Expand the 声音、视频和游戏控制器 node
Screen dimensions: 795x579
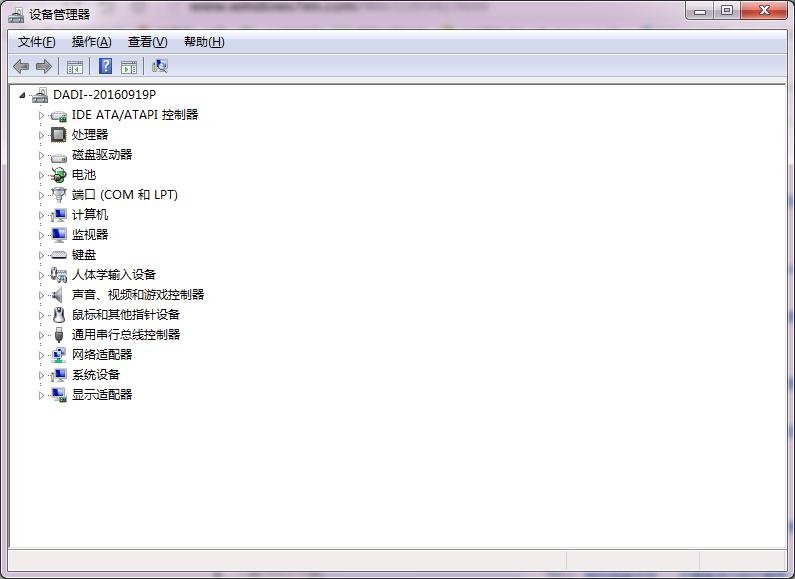[x=42, y=295]
